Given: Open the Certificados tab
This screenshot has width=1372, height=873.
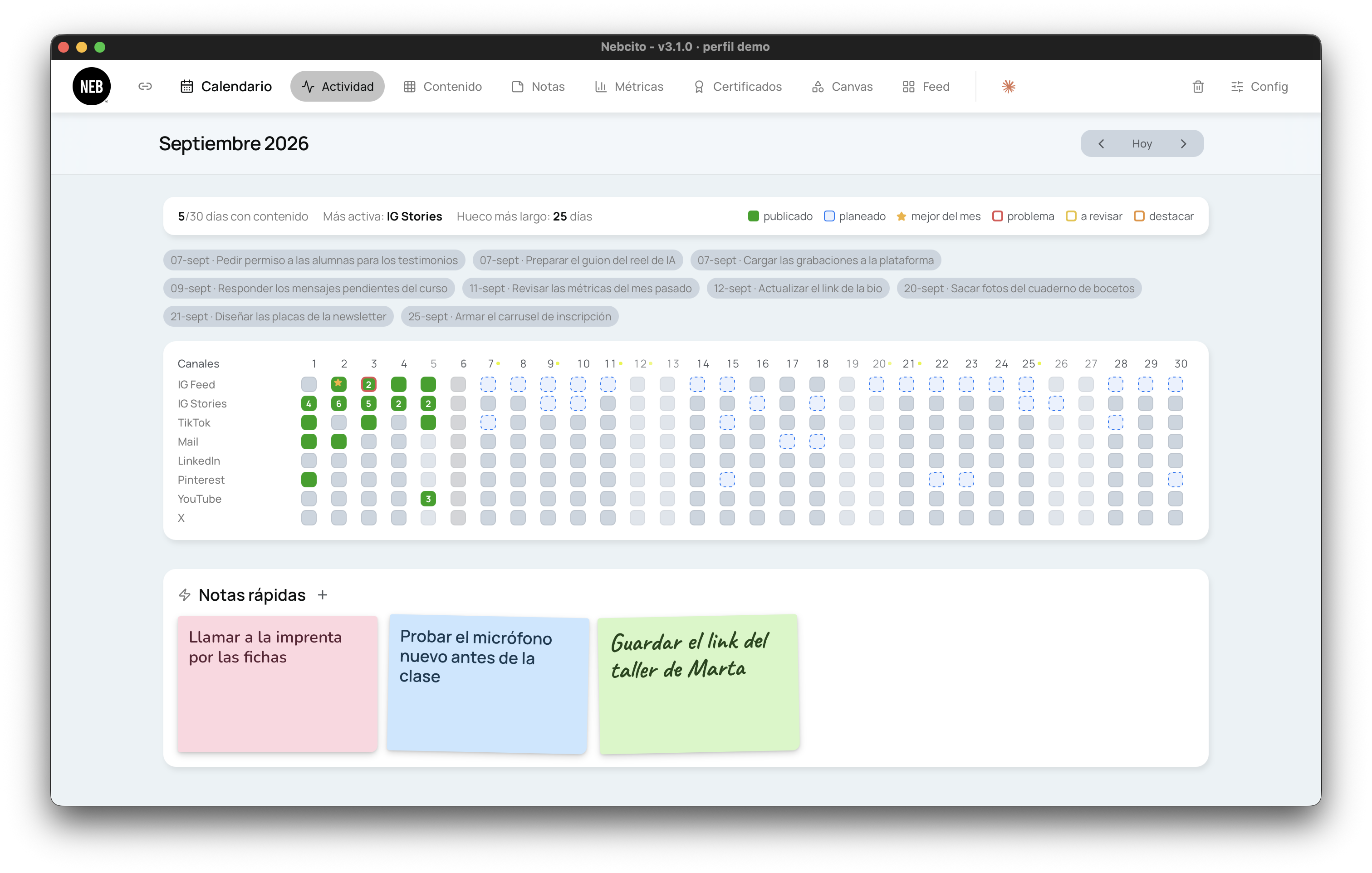Looking at the screenshot, I should tap(737, 86).
